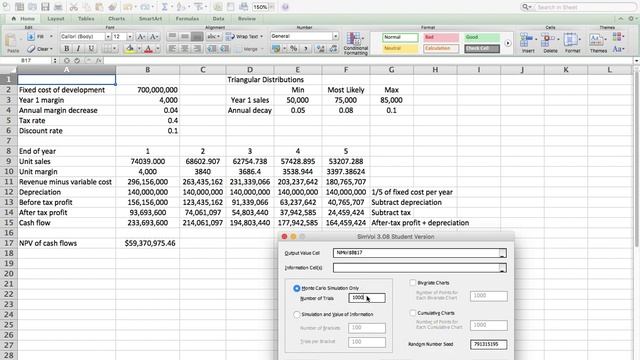
Task: Switch to the Data tab
Action: [x=218, y=19]
